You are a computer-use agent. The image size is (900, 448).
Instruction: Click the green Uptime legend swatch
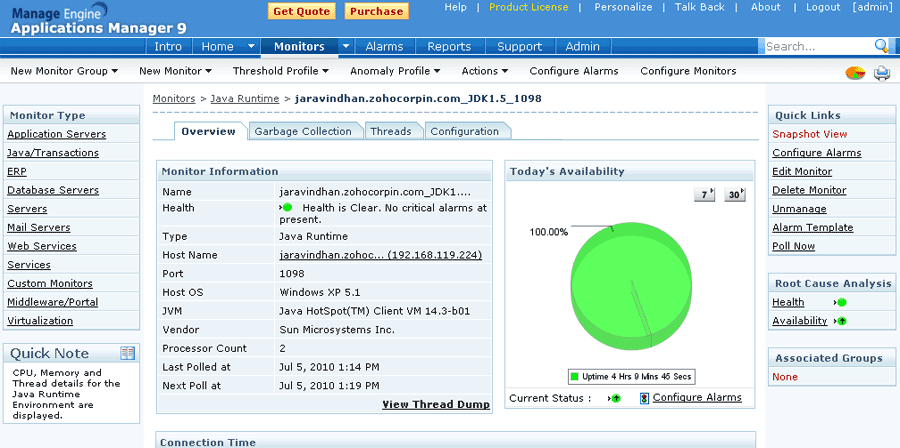point(575,377)
